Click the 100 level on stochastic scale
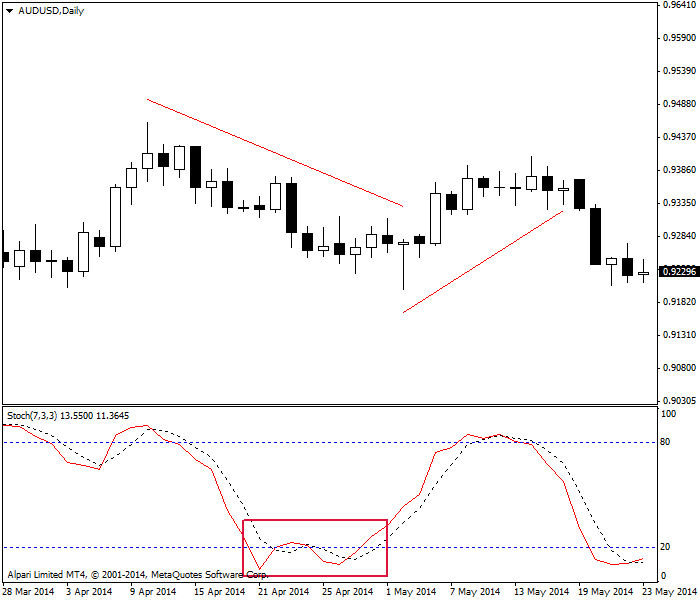Image resolution: width=700 pixels, height=600 pixels. pos(669,413)
